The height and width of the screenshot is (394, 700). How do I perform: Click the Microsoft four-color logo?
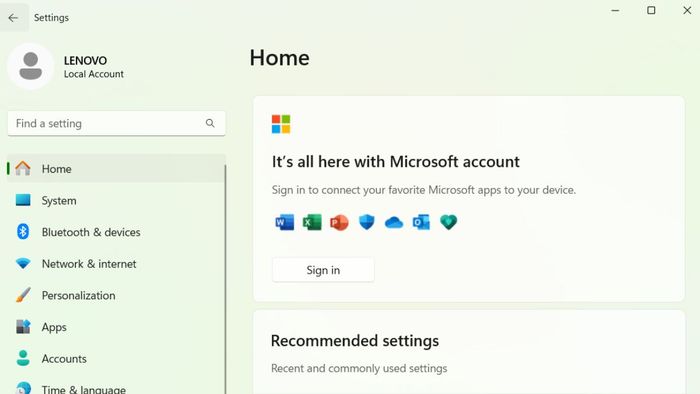click(281, 124)
